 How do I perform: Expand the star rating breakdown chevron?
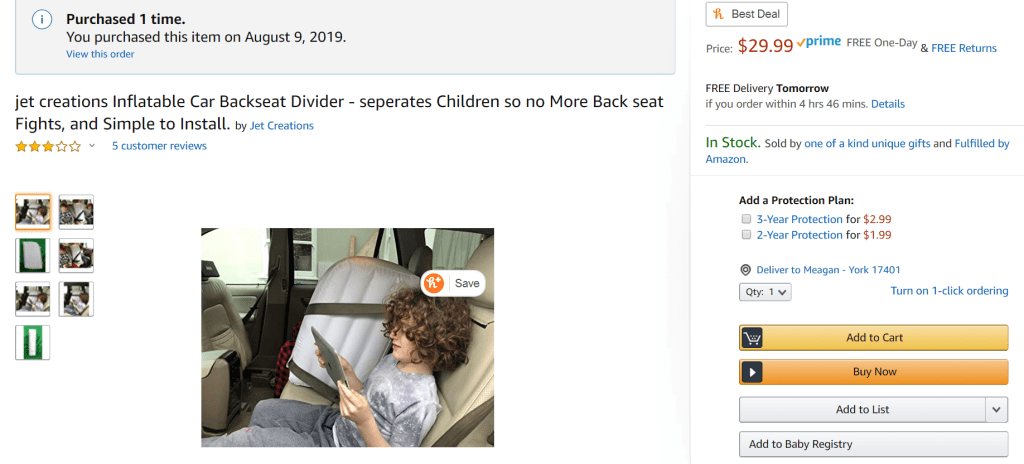(x=92, y=146)
